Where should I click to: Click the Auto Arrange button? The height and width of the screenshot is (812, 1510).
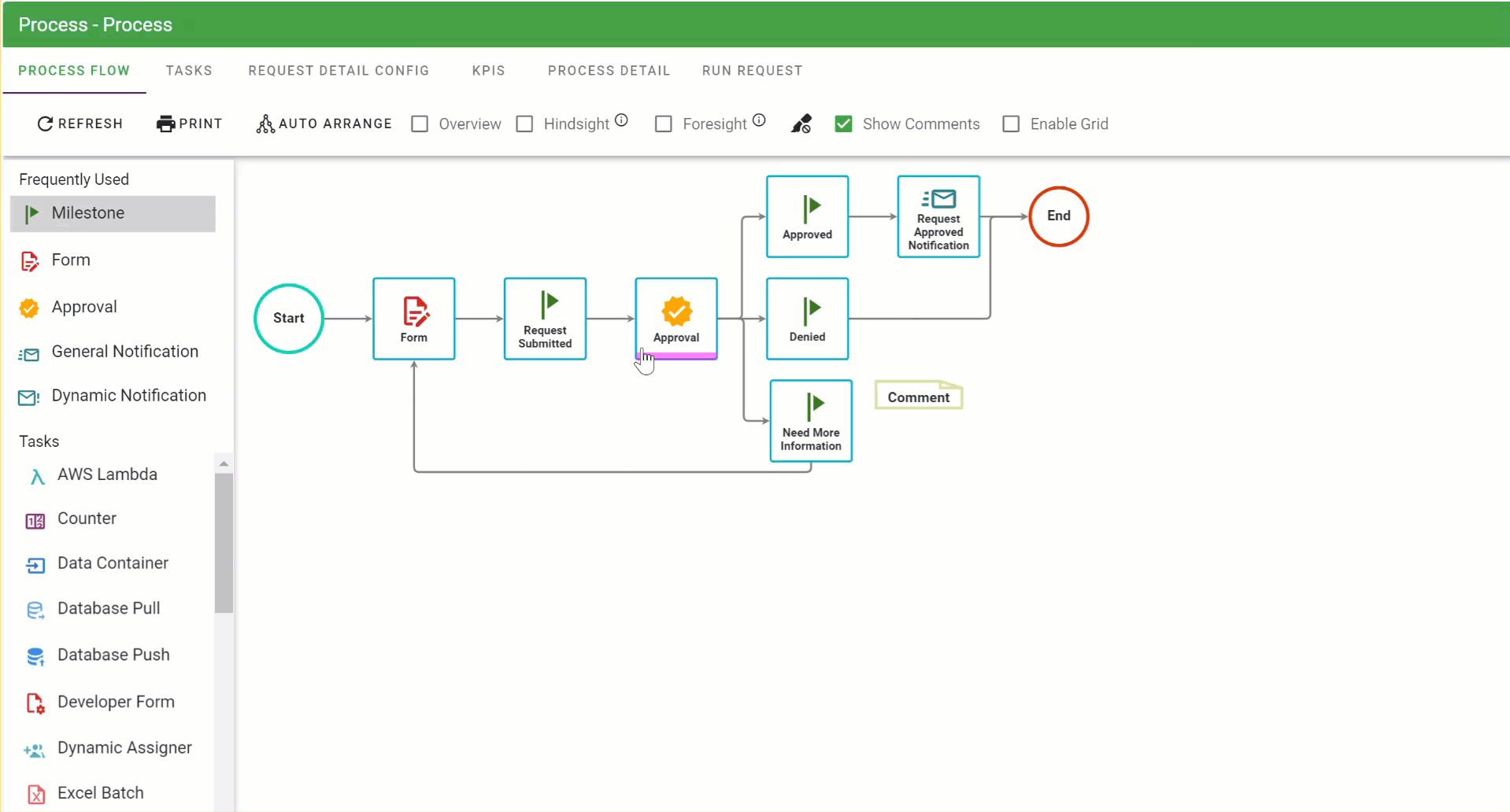coord(324,124)
